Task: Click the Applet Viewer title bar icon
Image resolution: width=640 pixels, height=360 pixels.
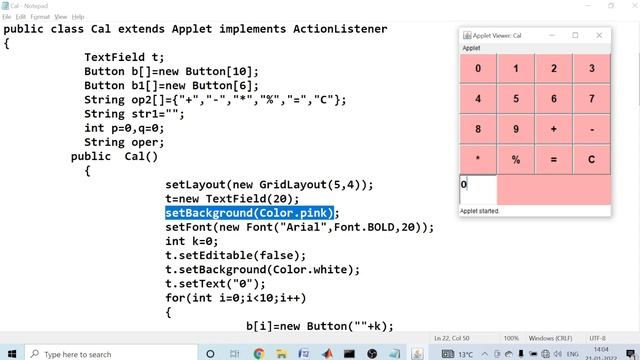Action: pos(467,36)
